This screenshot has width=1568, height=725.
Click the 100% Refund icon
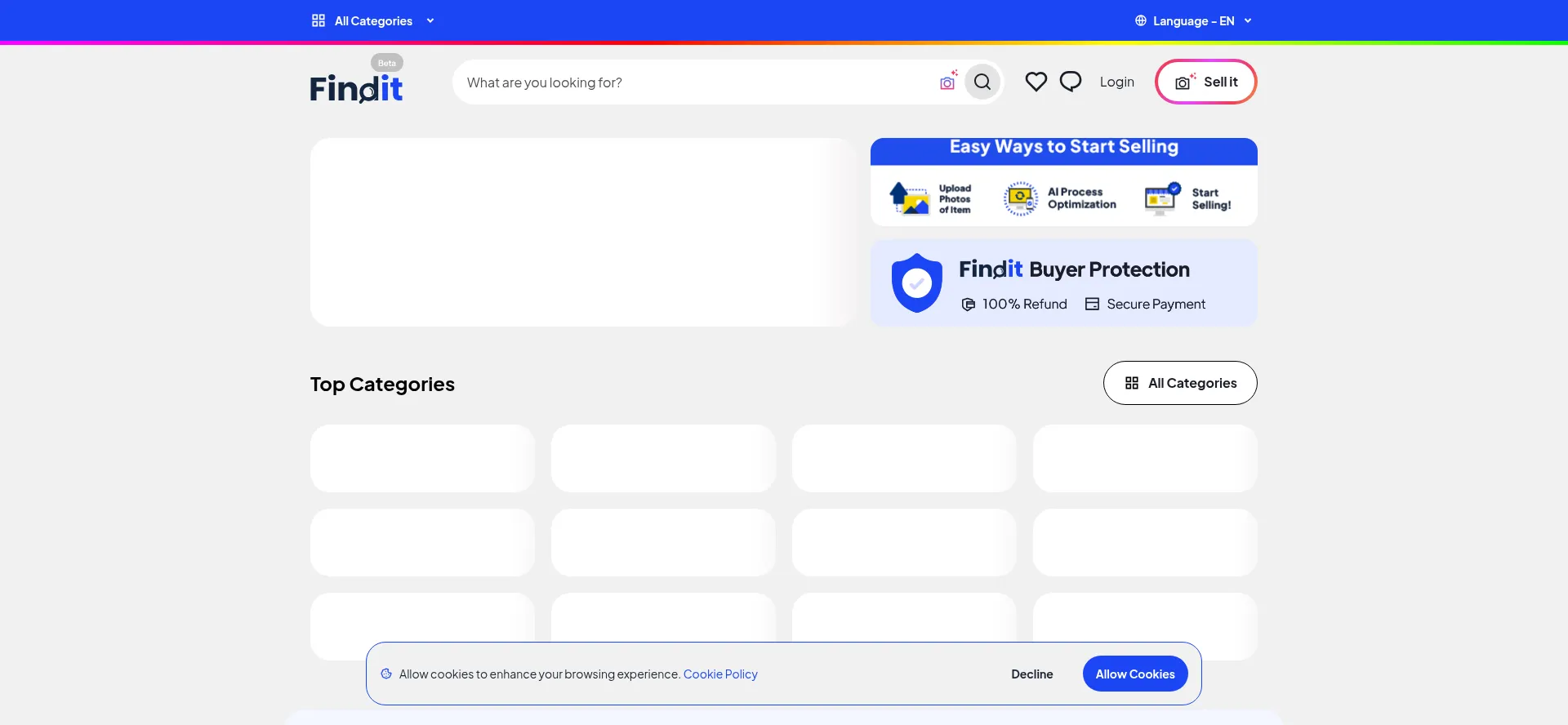pyautogui.click(x=969, y=304)
